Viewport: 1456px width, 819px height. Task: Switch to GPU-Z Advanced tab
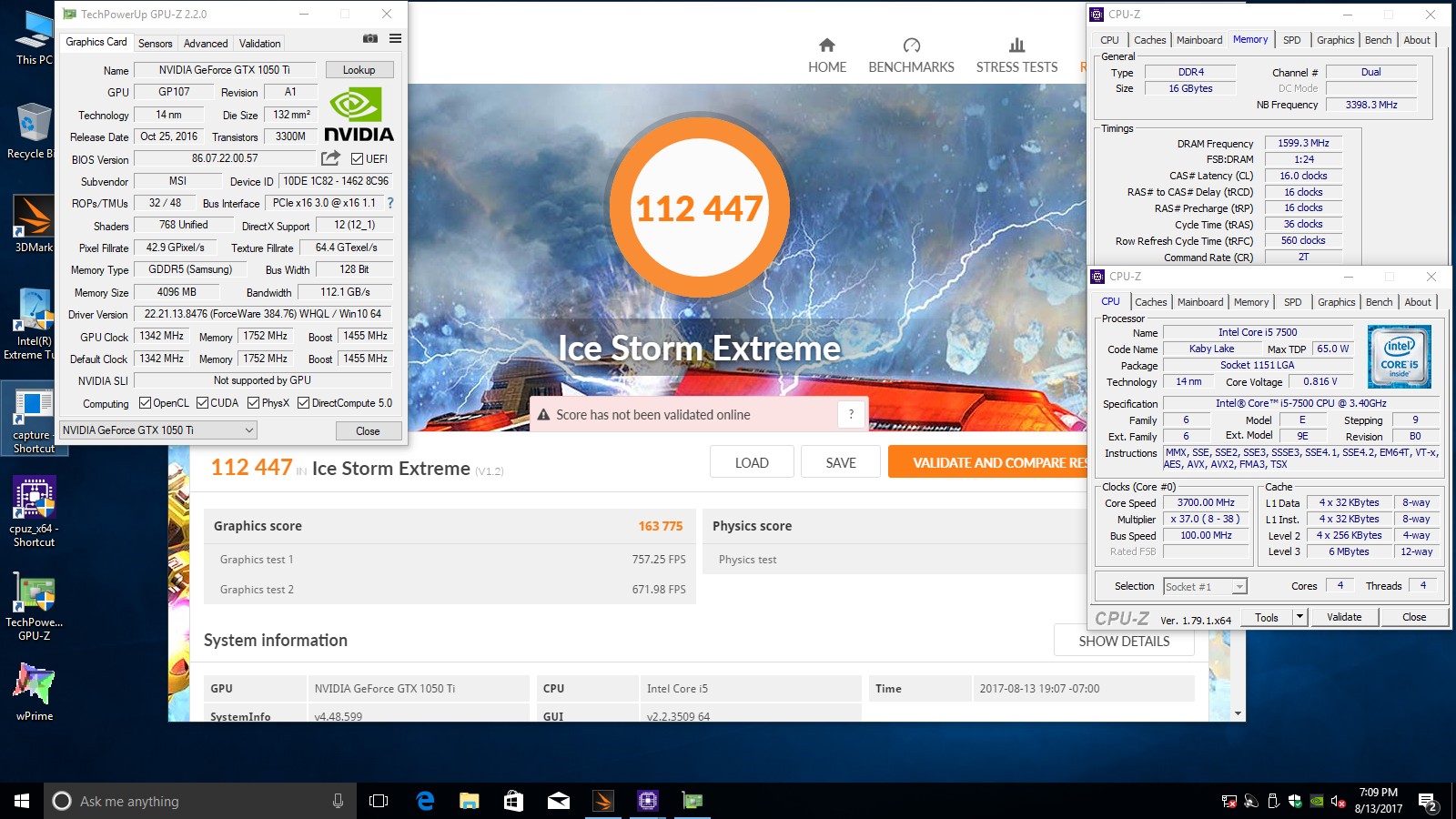click(206, 44)
